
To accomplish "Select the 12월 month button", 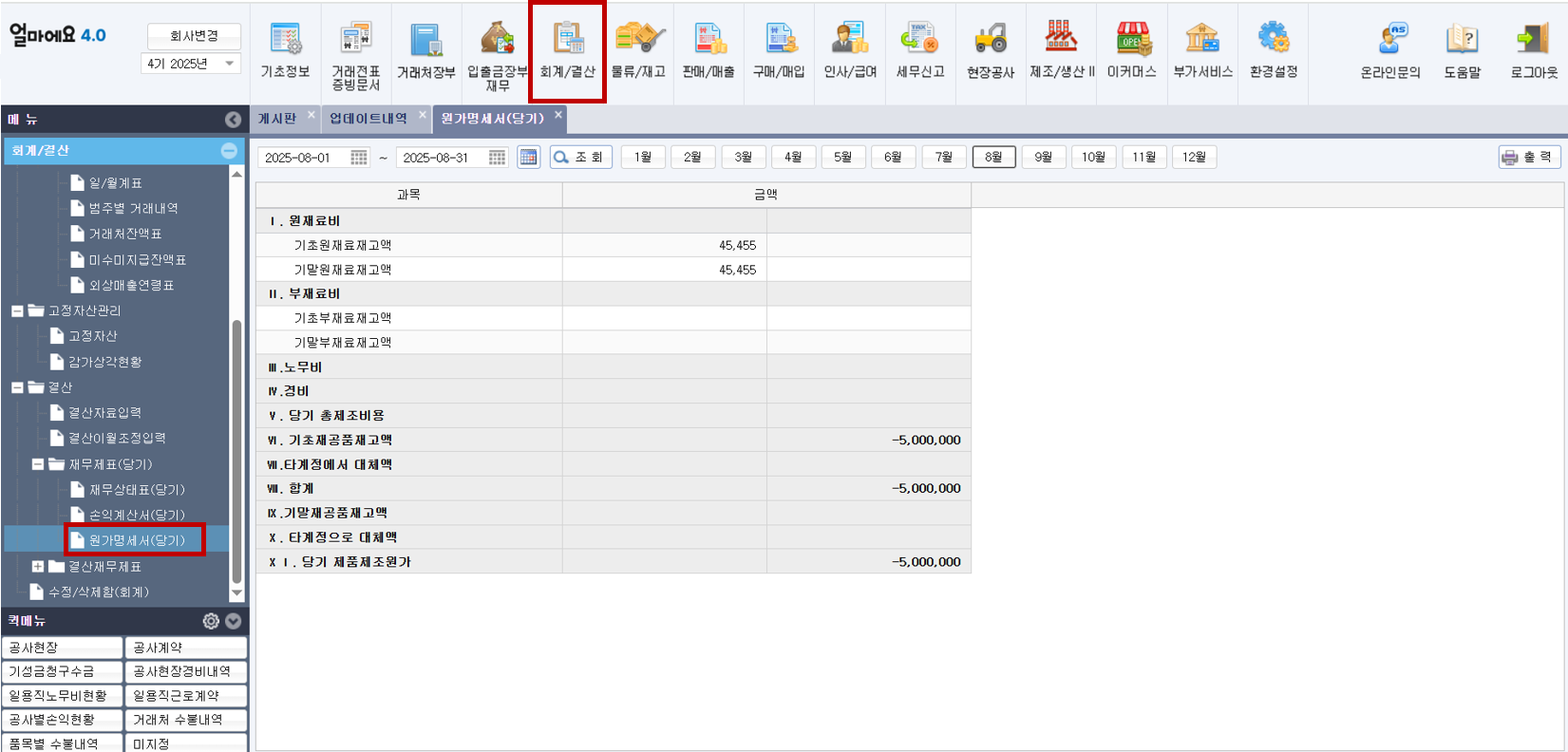I will point(1194,158).
